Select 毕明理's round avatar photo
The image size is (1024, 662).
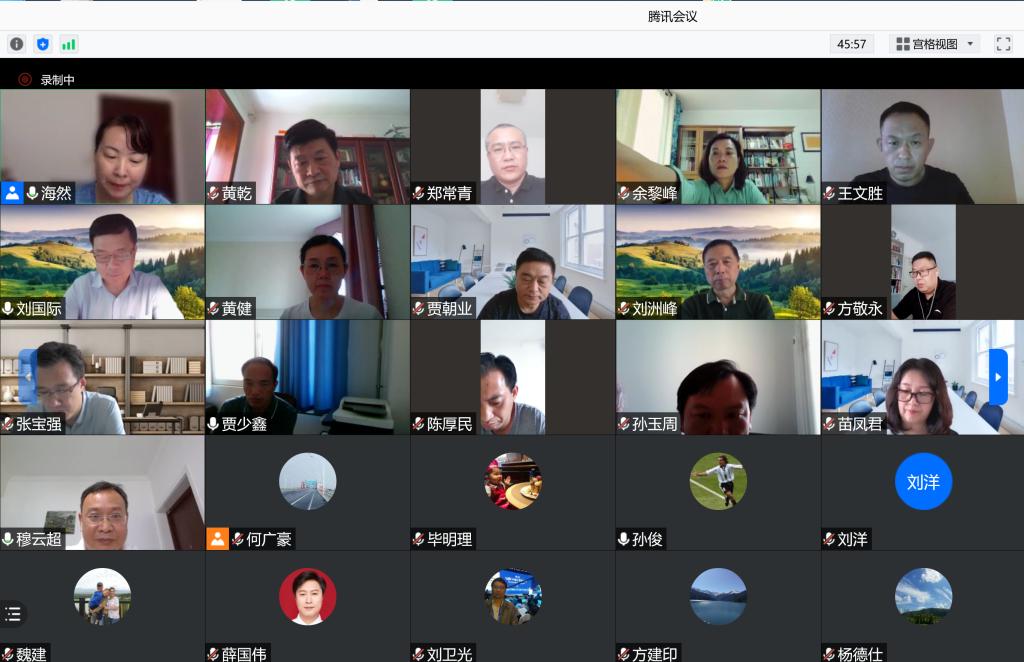[513, 481]
